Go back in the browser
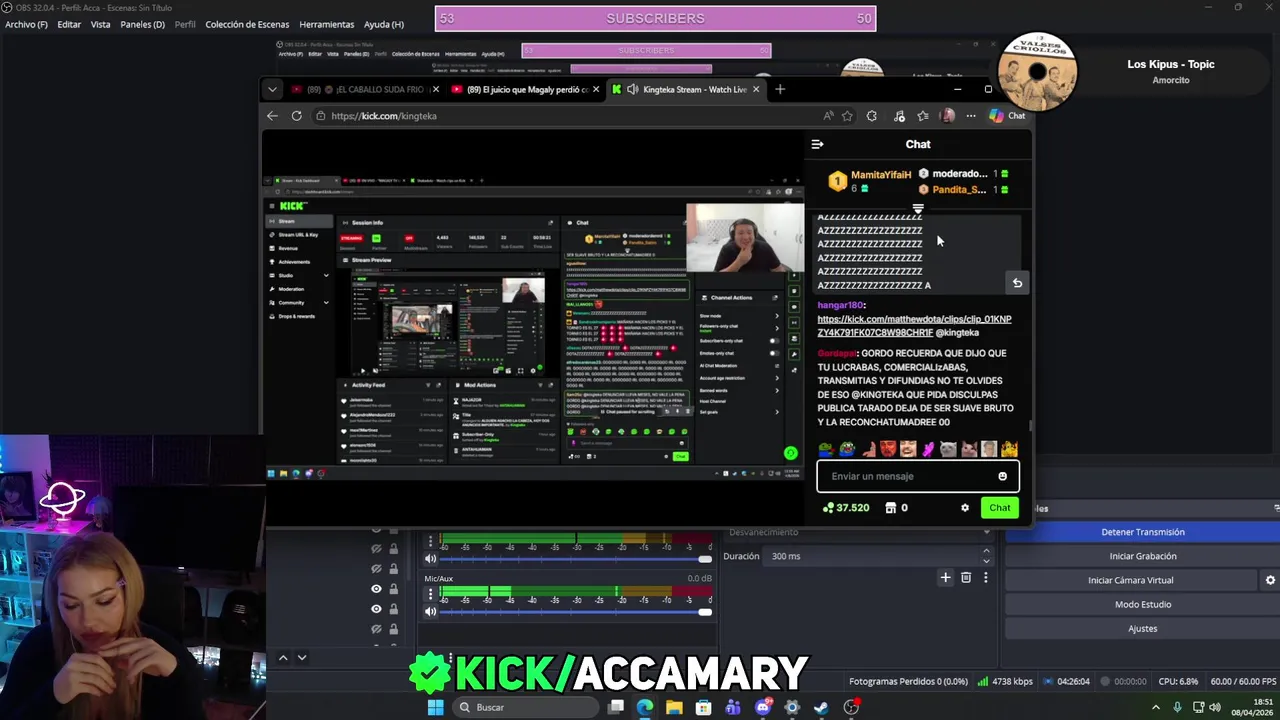The width and height of the screenshot is (1280, 720). click(272, 116)
